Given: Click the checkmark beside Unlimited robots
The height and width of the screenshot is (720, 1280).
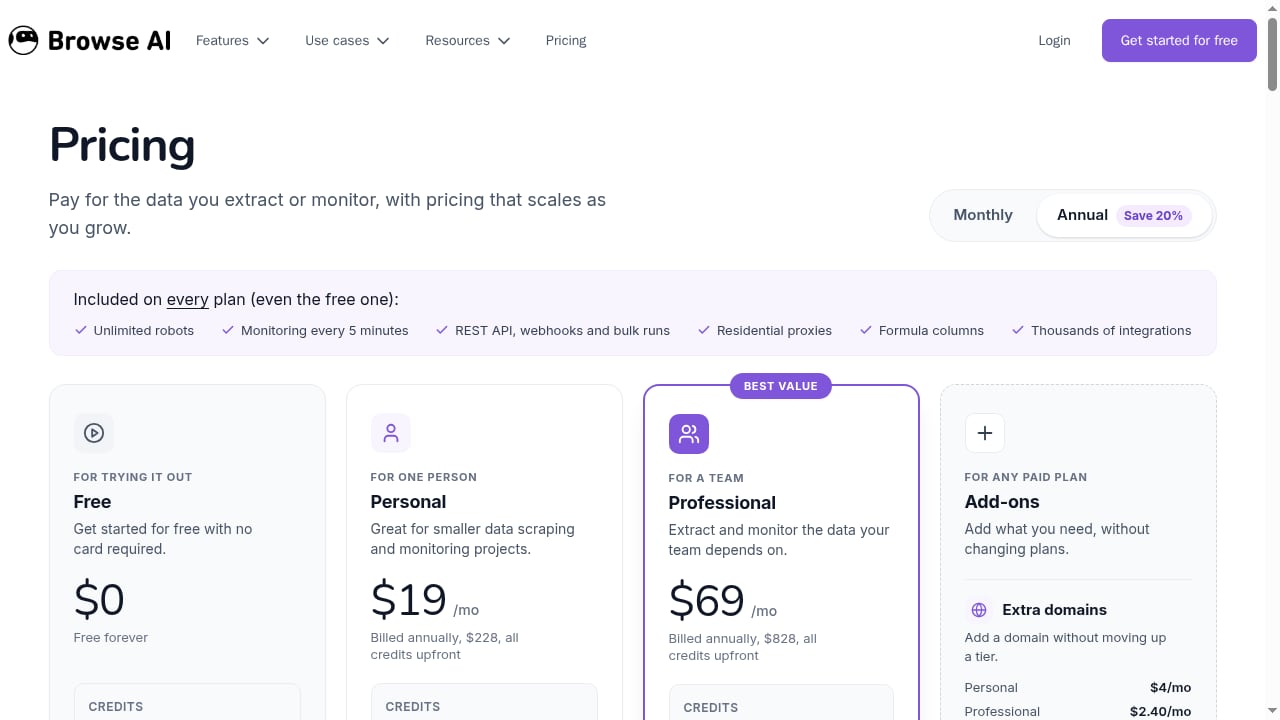Looking at the screenshot, I should point(81,330).
